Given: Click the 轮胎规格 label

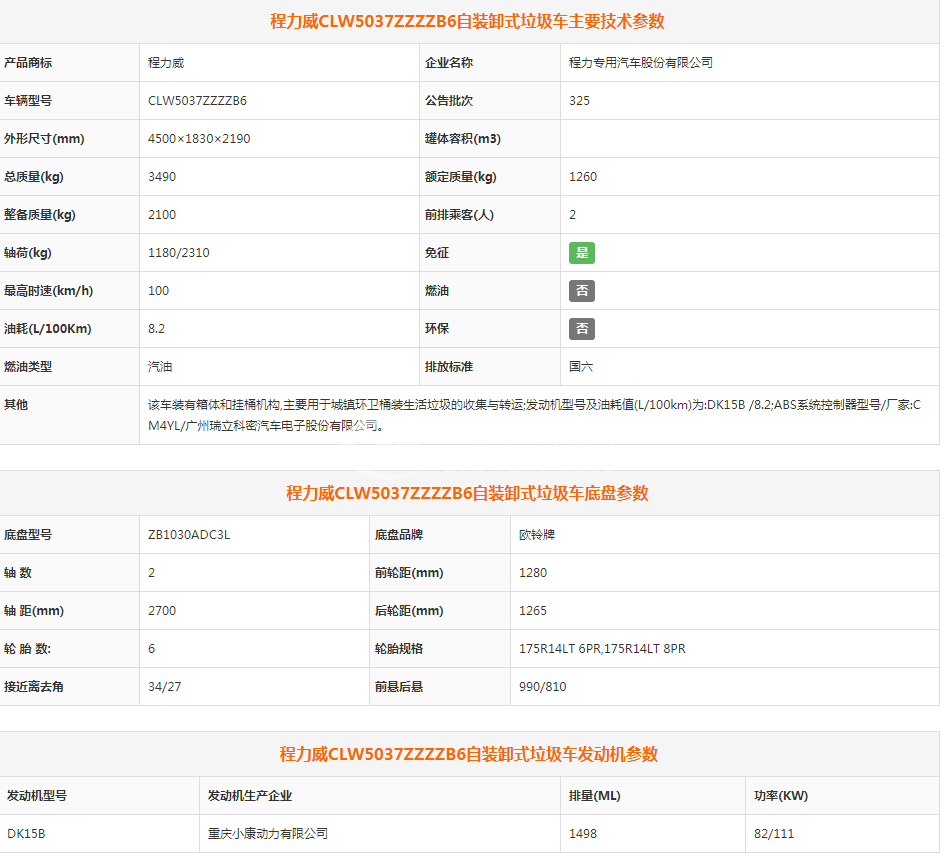Looking at the screenshot, I should coord(399,648).
